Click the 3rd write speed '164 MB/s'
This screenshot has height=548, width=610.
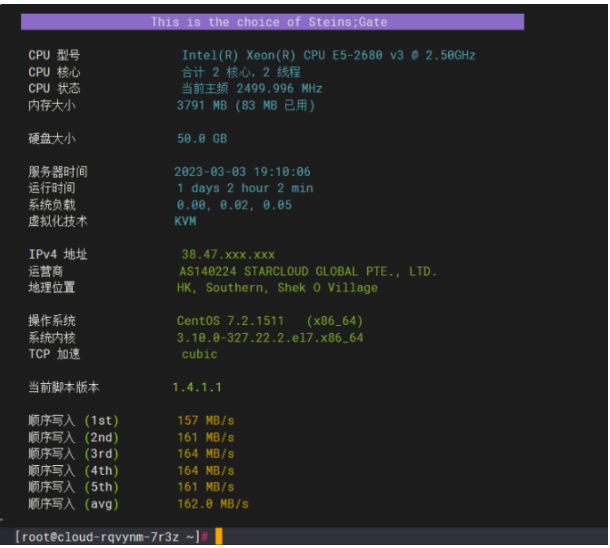click(x=206, y=453)
